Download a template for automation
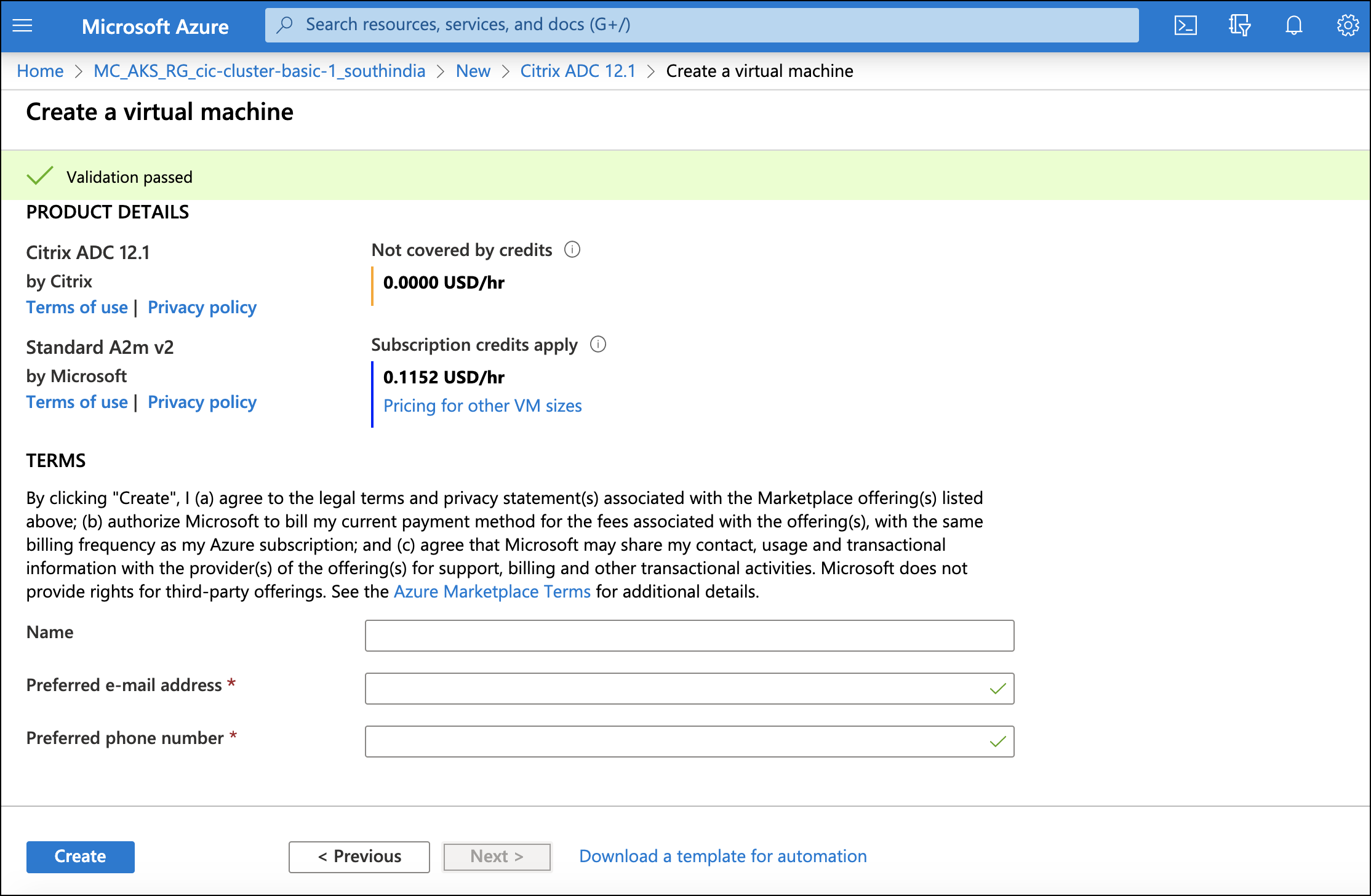 (723, 856)
